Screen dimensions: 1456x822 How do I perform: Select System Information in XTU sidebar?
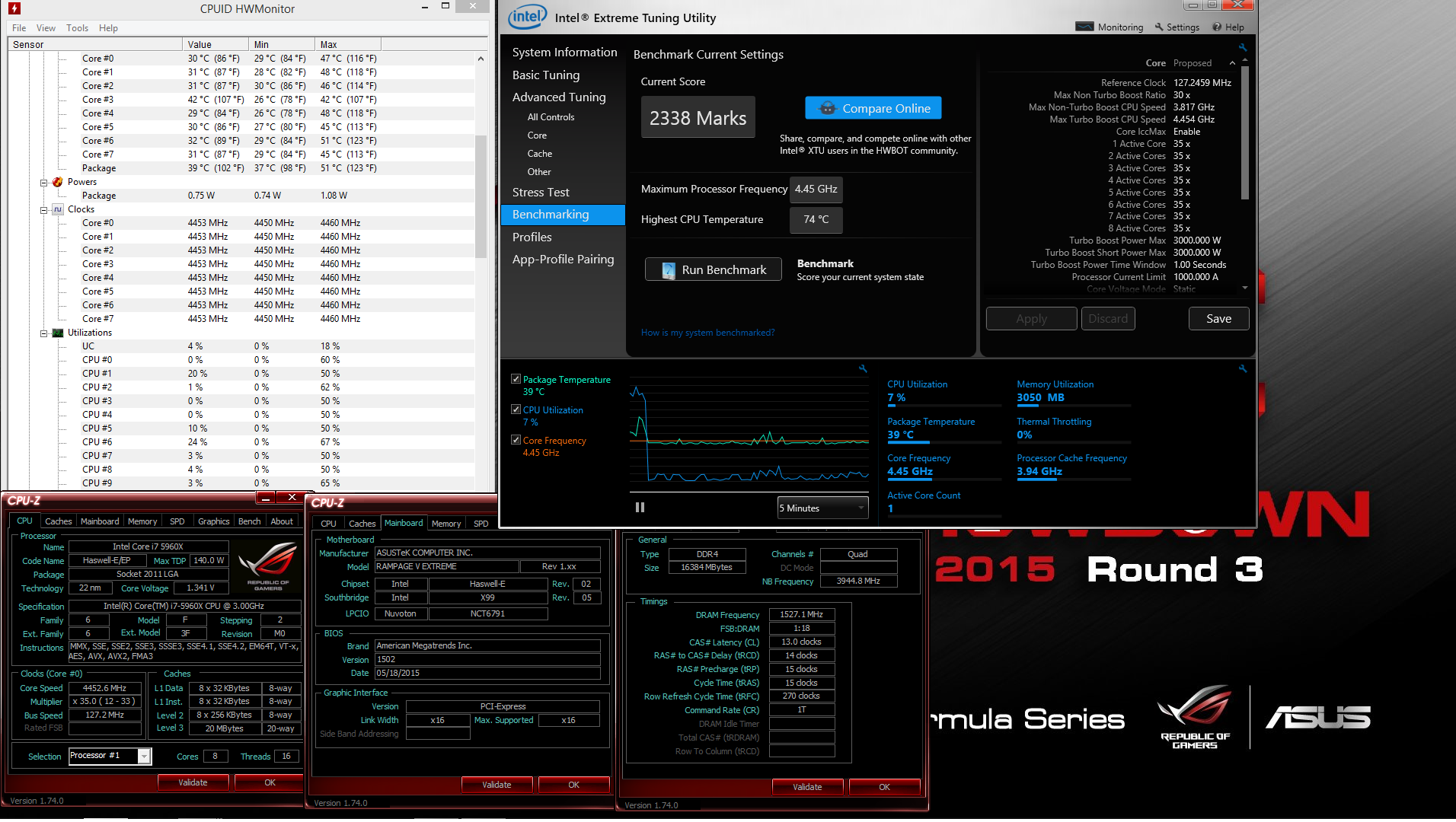click(x=564, y=53)
